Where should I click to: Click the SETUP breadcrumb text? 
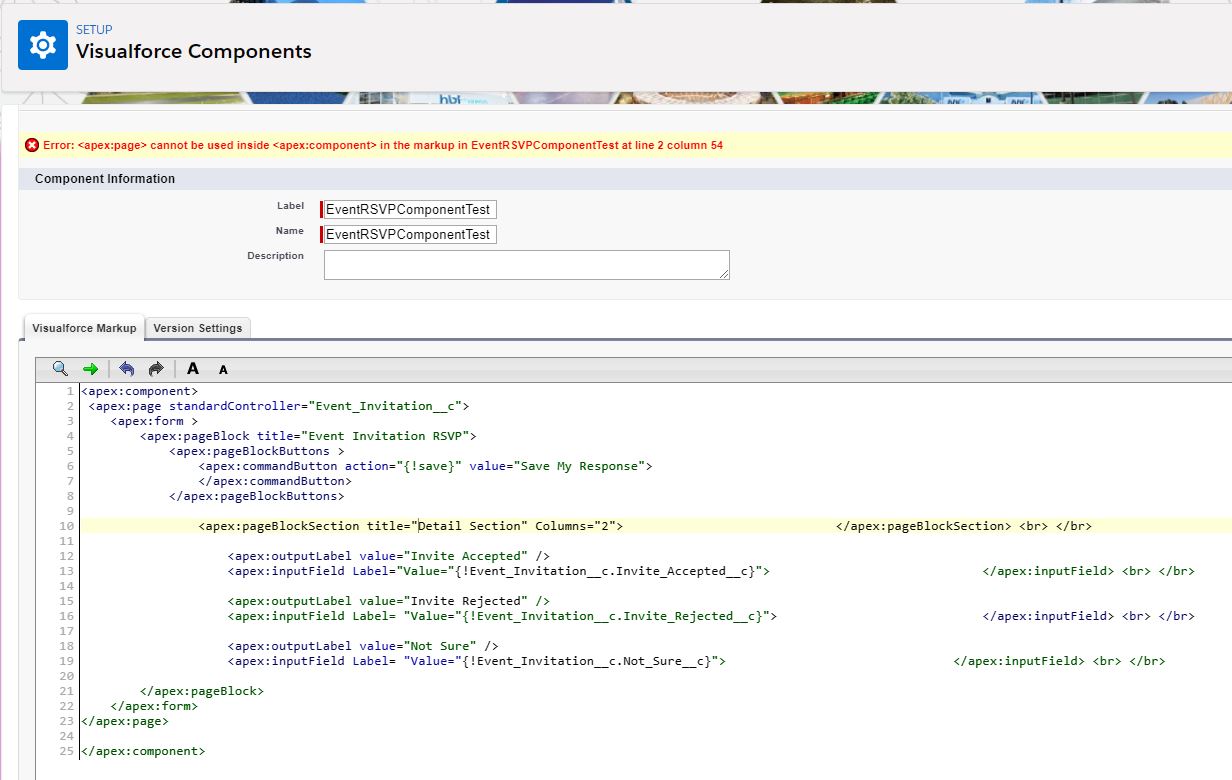click(x=94, y=30)
